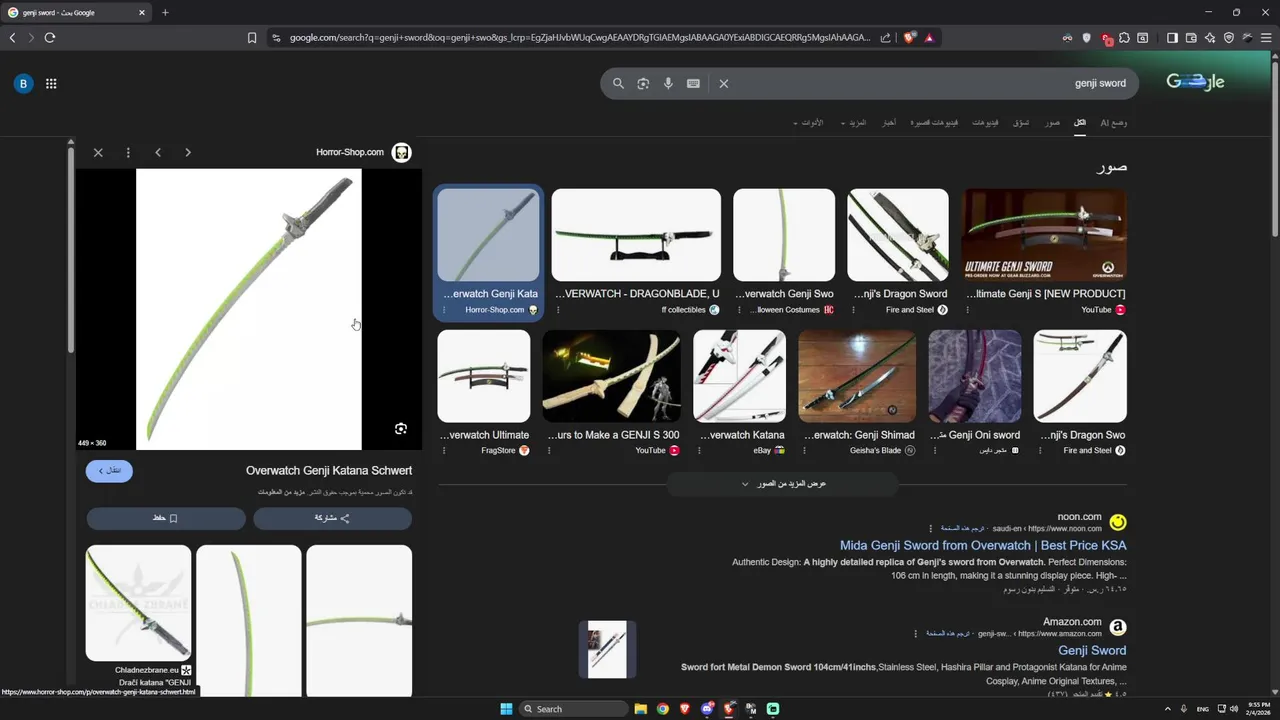Open Chrome from the taskbar
1280x720 pixels.
click(662, 709)
